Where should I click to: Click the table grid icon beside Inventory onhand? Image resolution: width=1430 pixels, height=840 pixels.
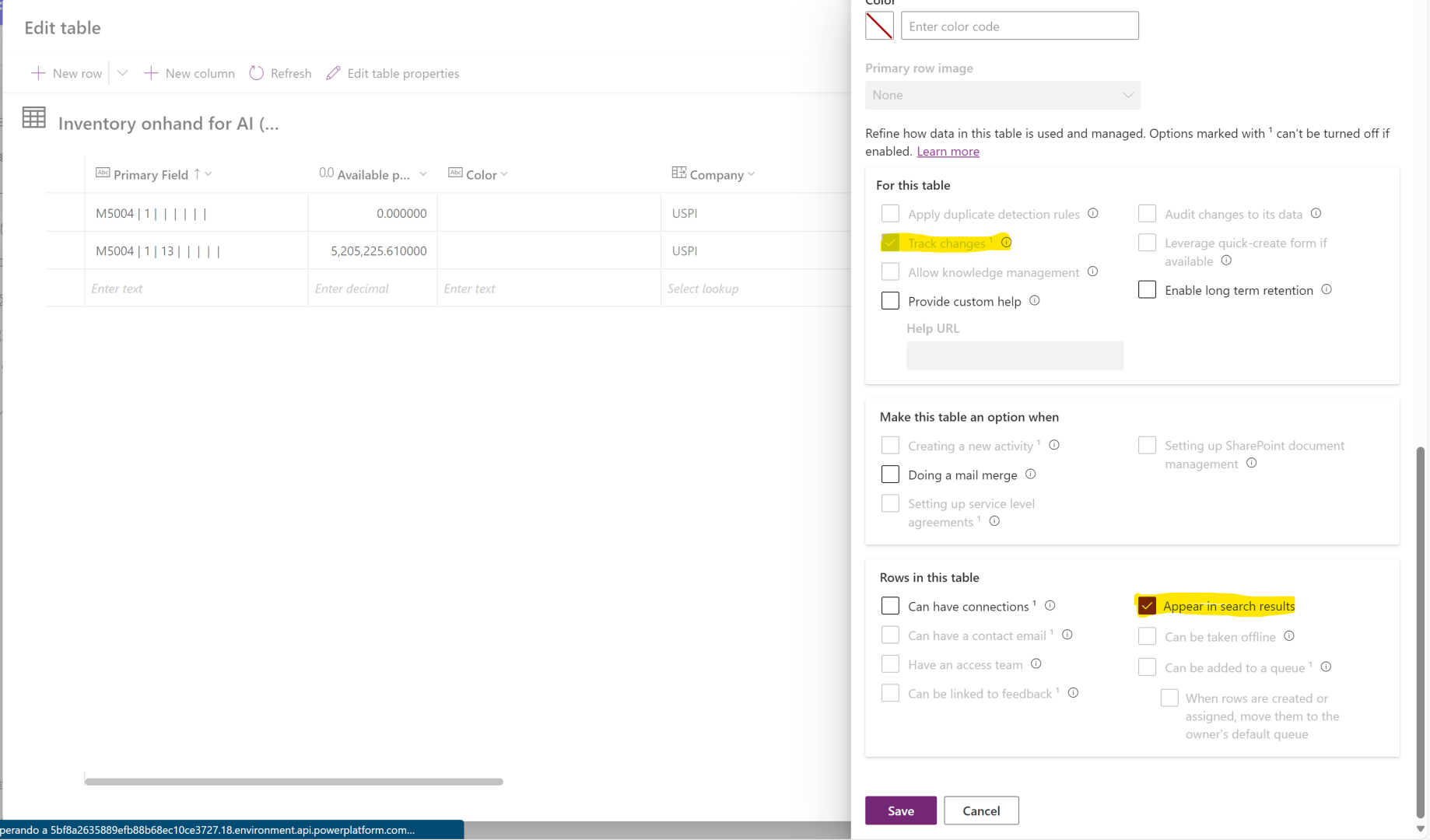pos(33,117)
